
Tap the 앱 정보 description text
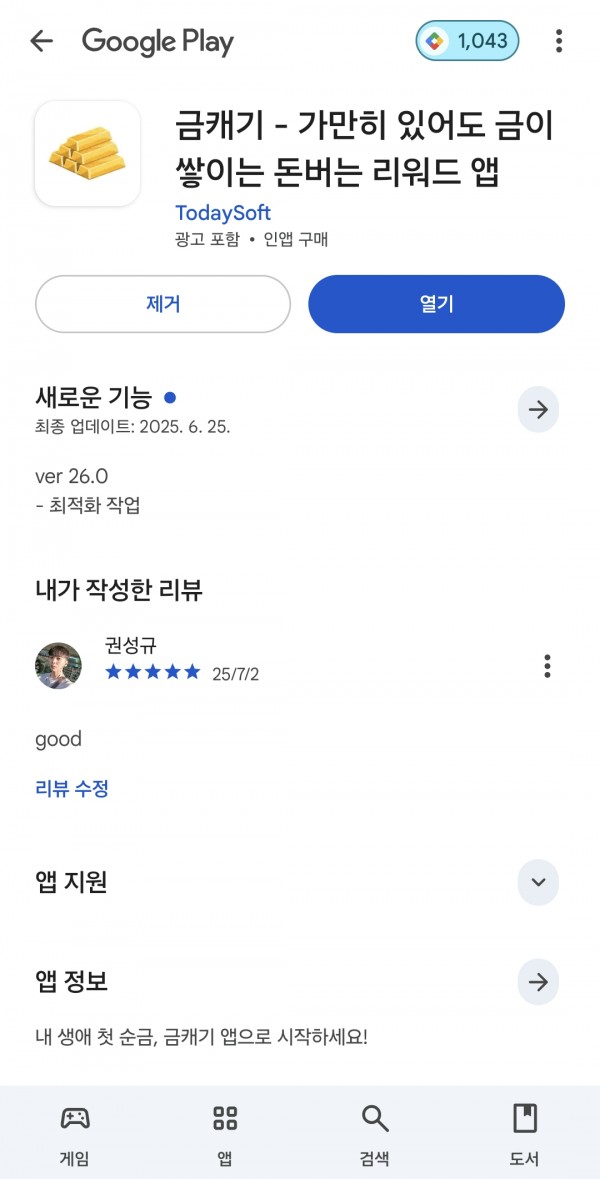click(x=202, y=1038)
